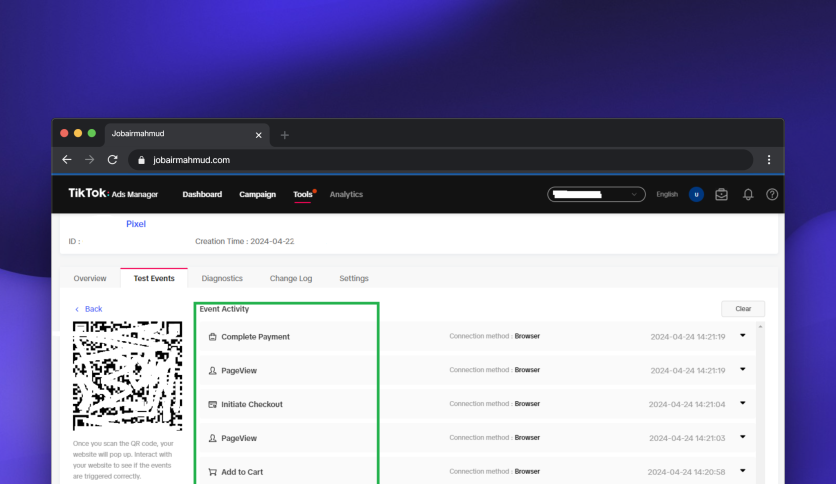
Task: Click the address bar URL field
Action: [440, 160]
